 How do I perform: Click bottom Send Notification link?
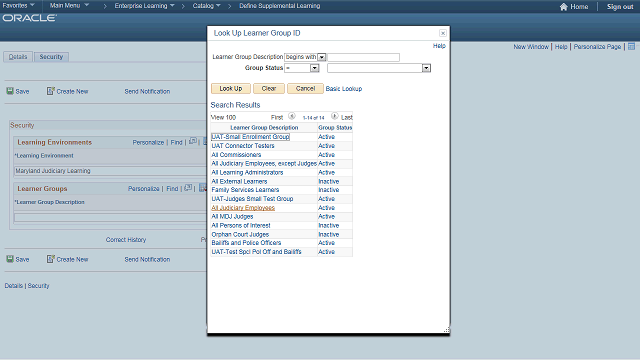coord(147,259)
